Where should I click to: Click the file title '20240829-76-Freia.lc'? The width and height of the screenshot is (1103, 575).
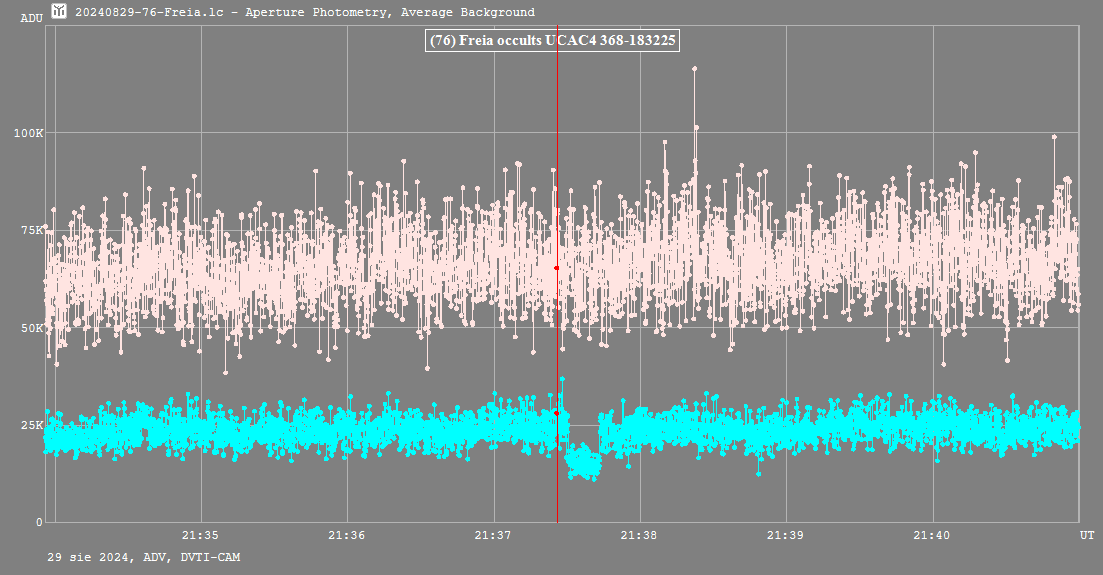pyautogui.click(x=149, y=12)
